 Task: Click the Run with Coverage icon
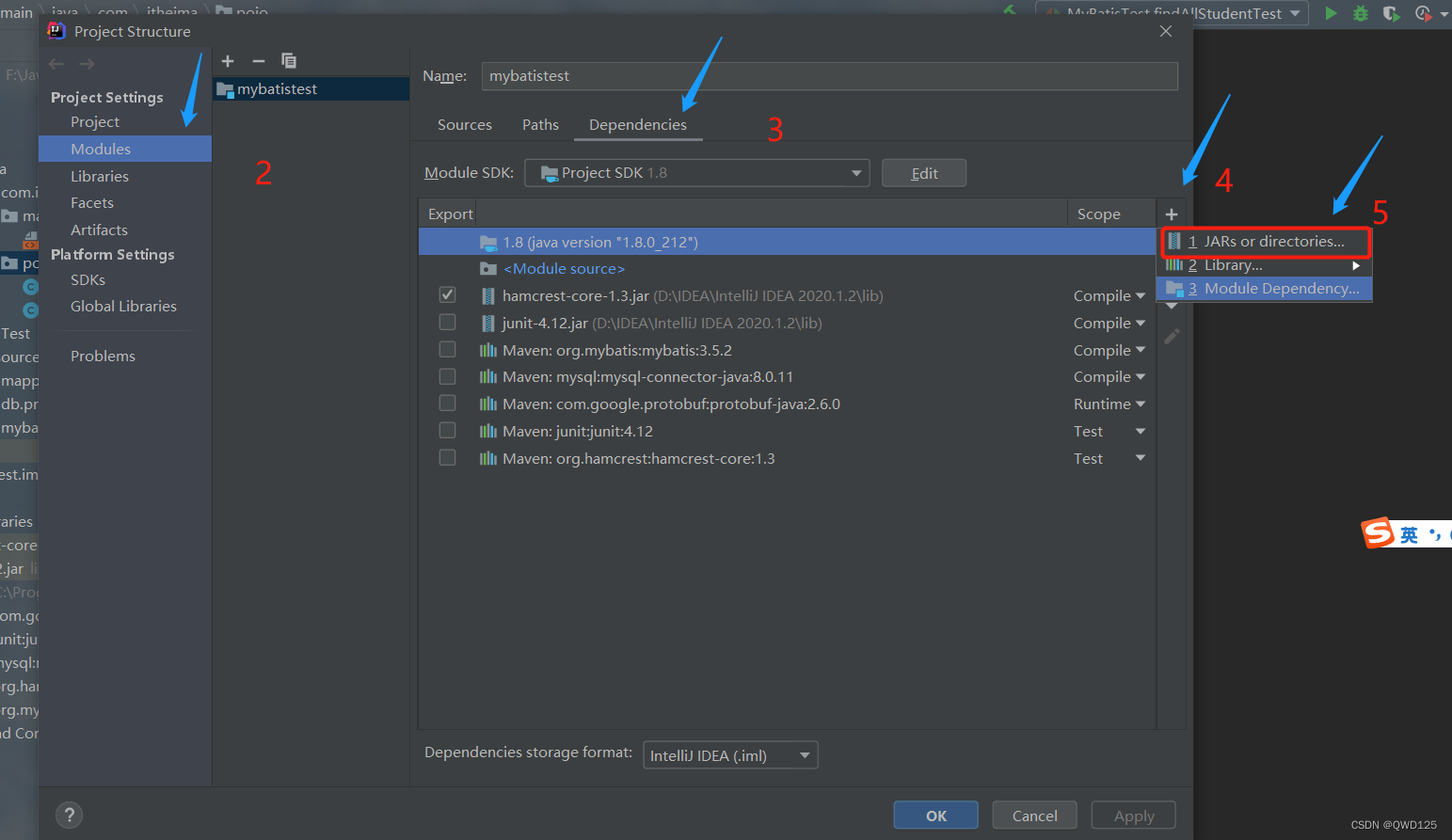(x=1391, y=13)
